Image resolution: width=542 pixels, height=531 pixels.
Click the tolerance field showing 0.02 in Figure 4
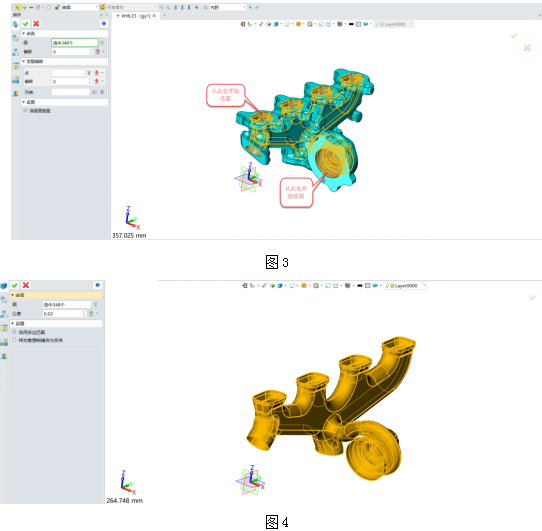[x=64, y=314]
